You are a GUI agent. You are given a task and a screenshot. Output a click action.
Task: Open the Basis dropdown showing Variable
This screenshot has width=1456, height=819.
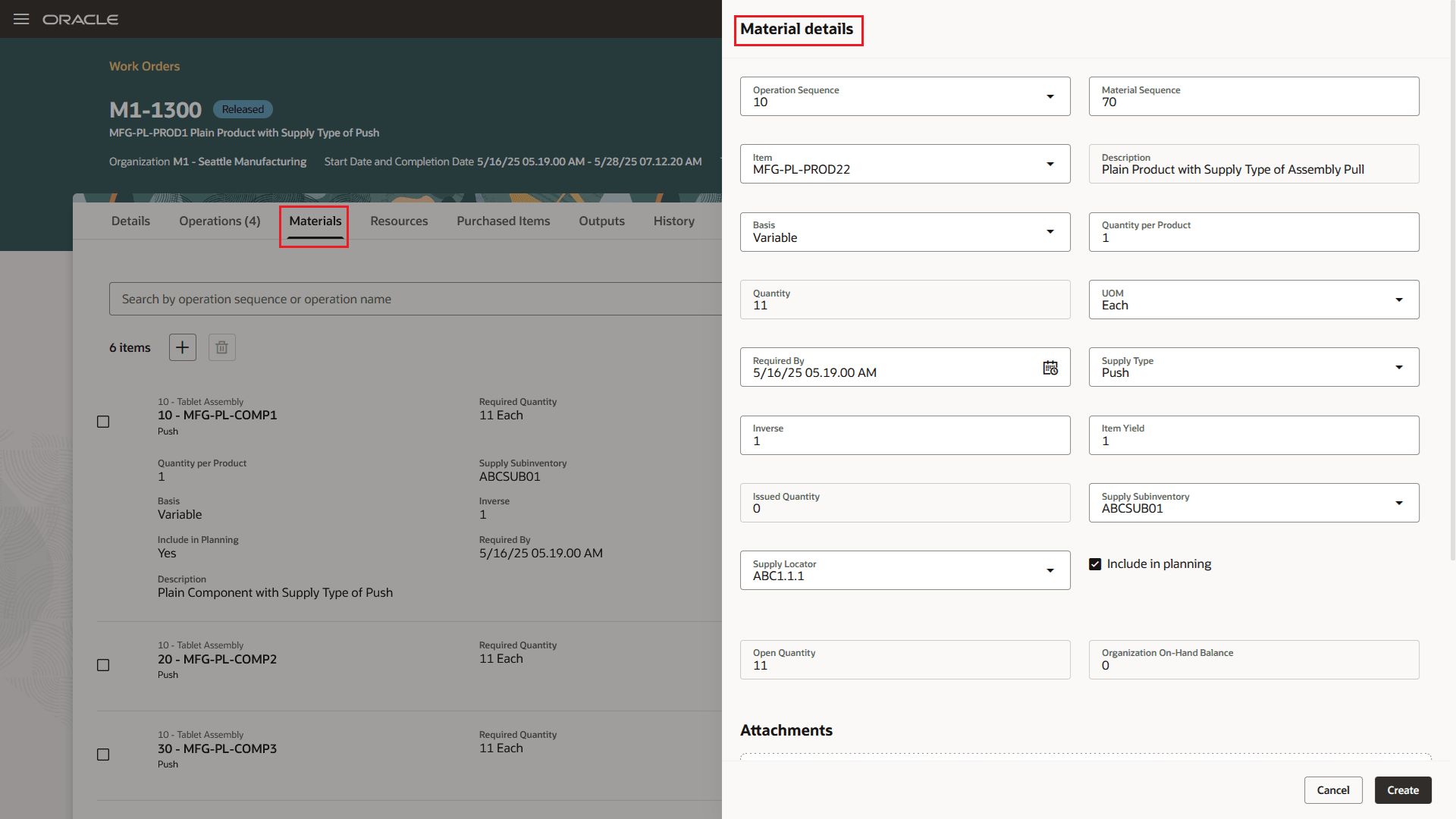[1050, 232]
